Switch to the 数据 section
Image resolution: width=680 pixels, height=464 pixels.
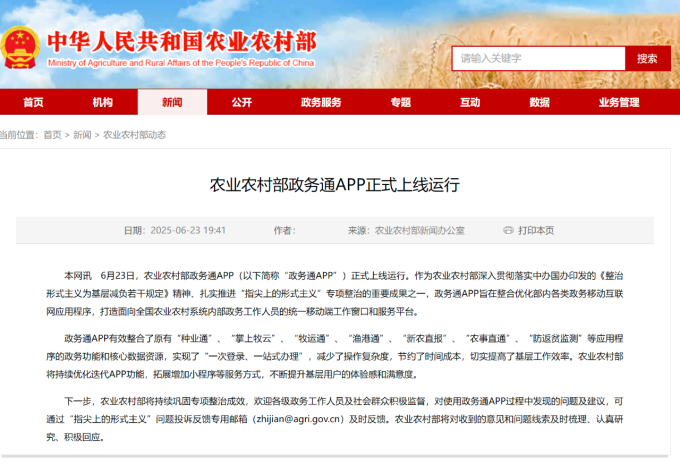pyautogui.click(x=539, y=102)
